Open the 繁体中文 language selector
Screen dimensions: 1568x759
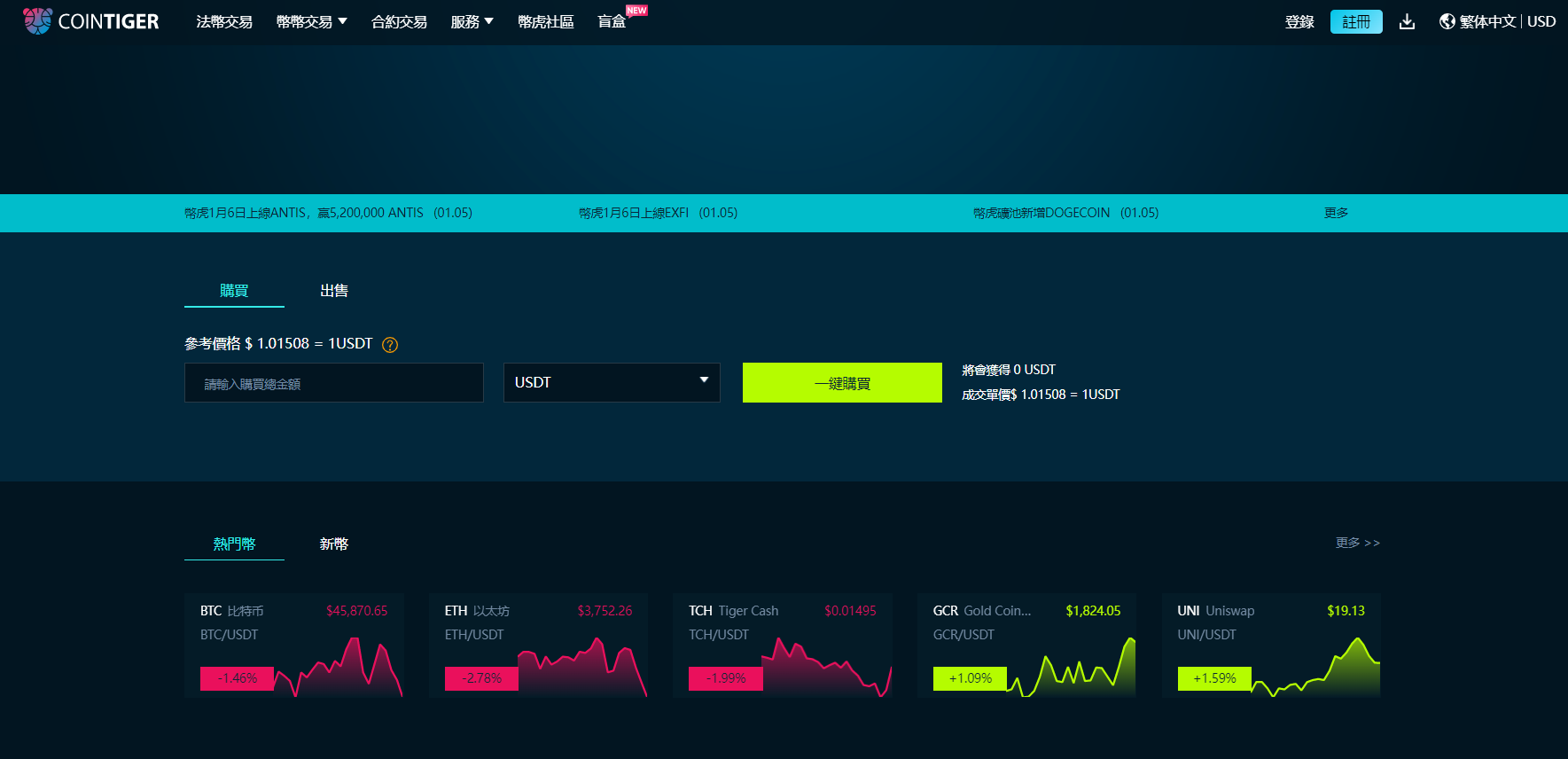point(1487,21)
